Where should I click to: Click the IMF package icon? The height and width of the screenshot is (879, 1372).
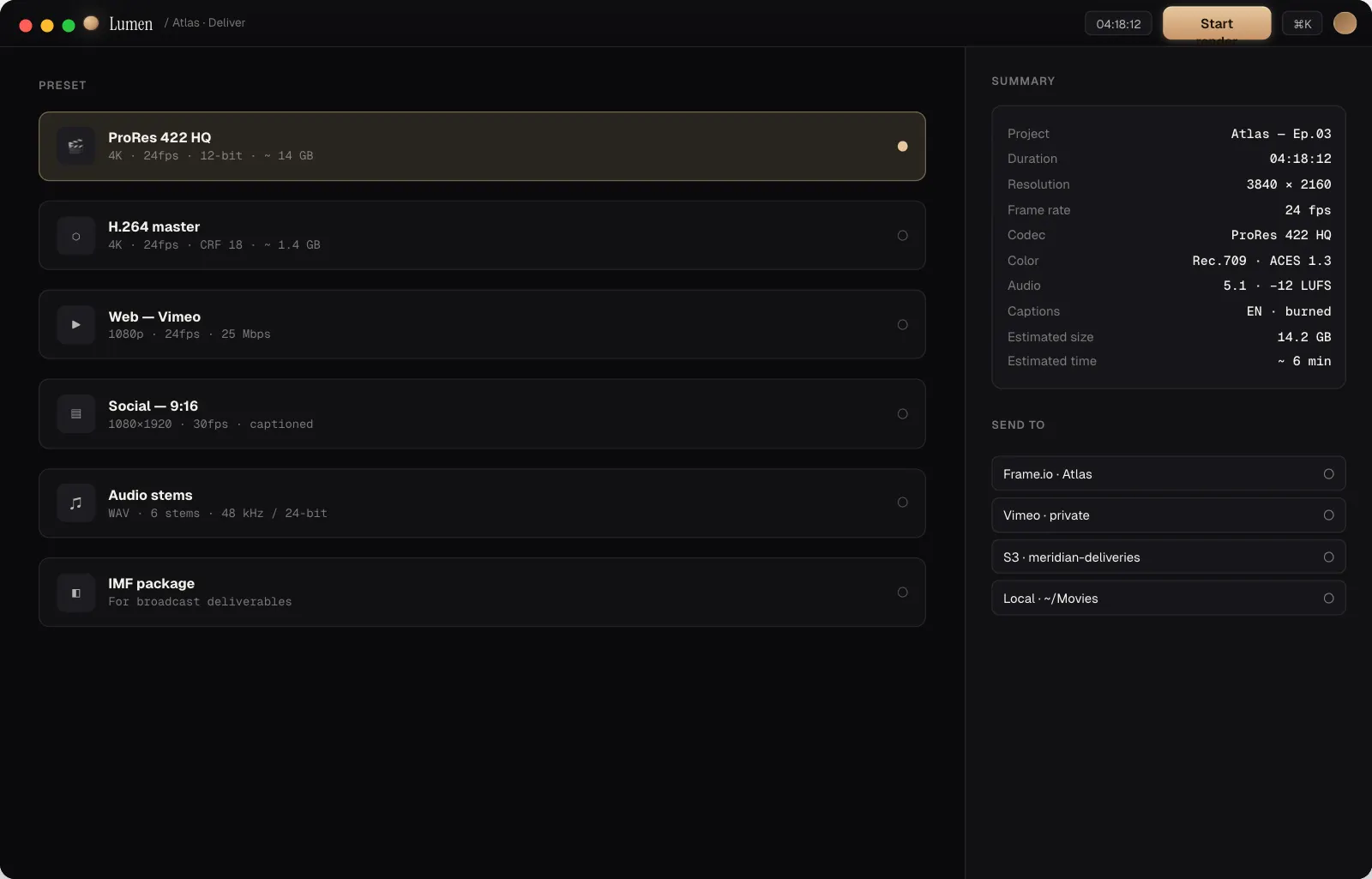pos(75,593)
